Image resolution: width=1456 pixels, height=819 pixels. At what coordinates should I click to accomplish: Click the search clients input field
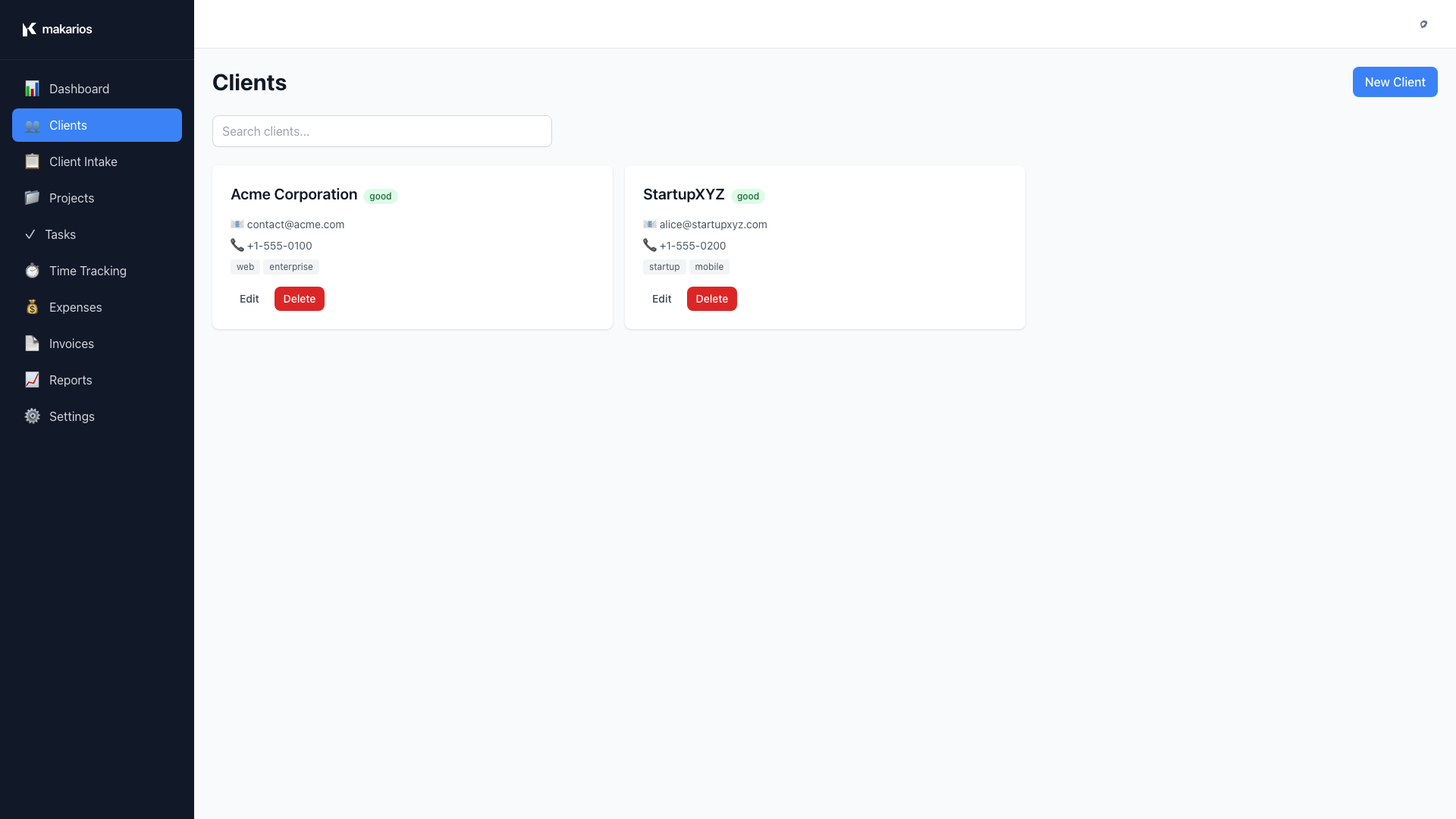click(381, 131)
